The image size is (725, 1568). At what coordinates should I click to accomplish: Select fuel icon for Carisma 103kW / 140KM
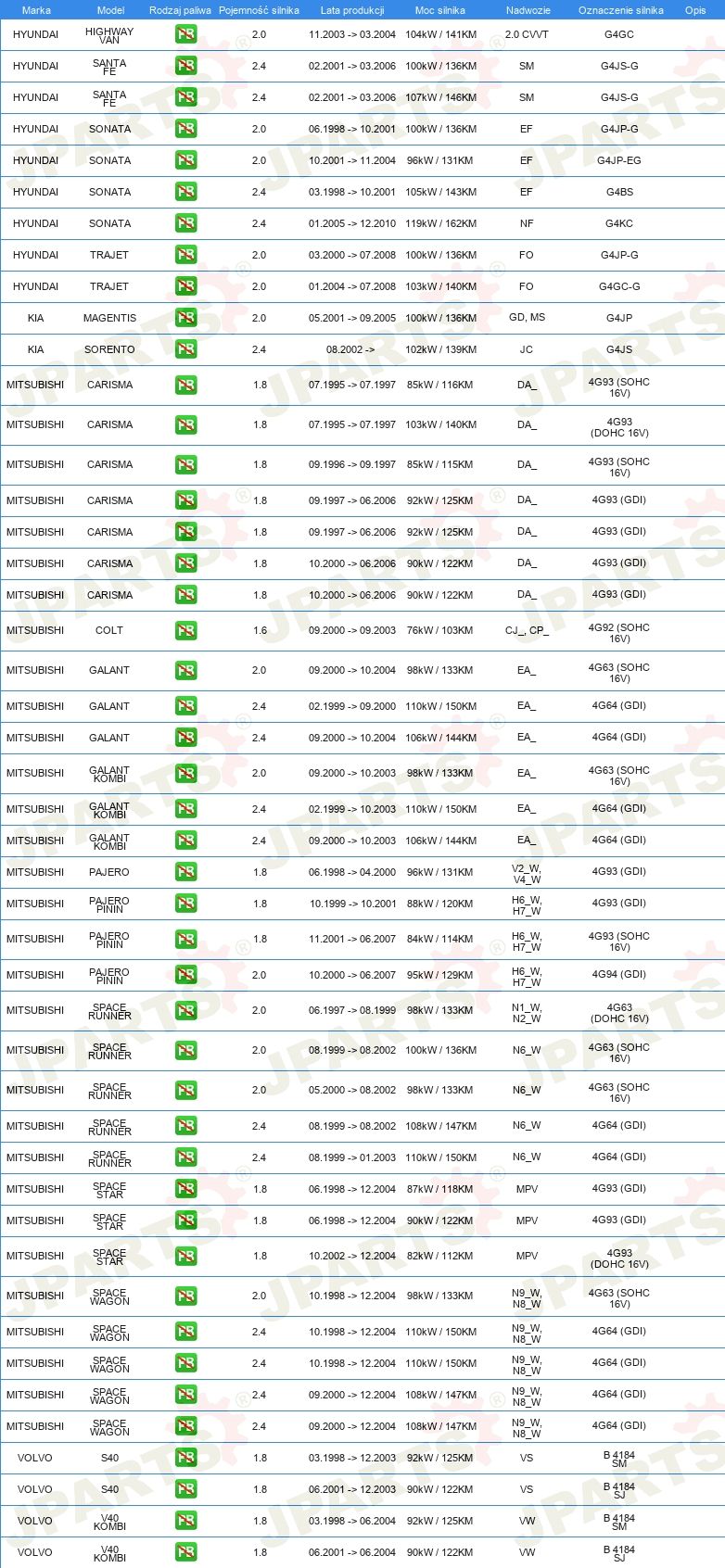coord(185,424)
